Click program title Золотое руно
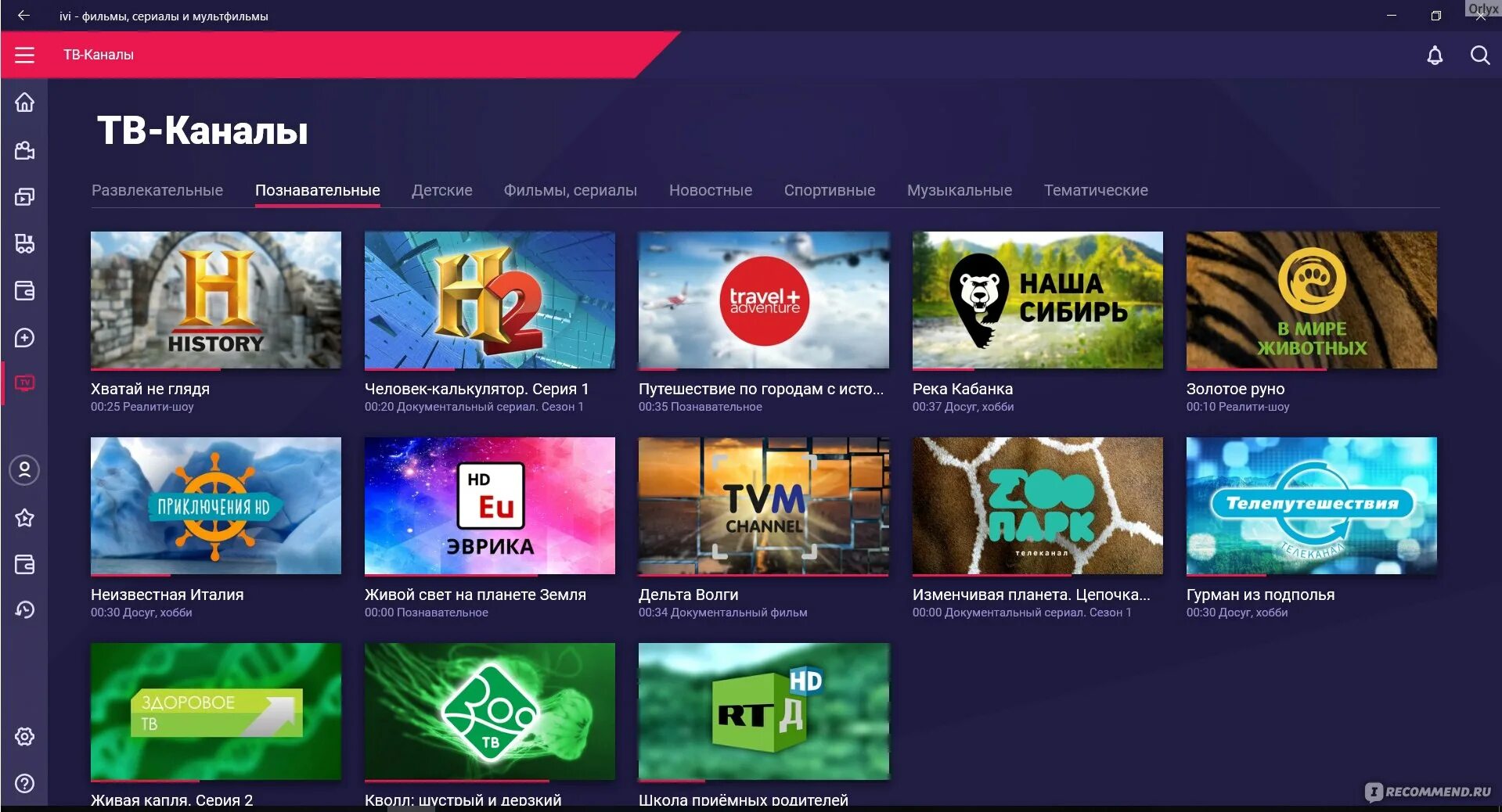1502x812 pixels. [1236, 389]
